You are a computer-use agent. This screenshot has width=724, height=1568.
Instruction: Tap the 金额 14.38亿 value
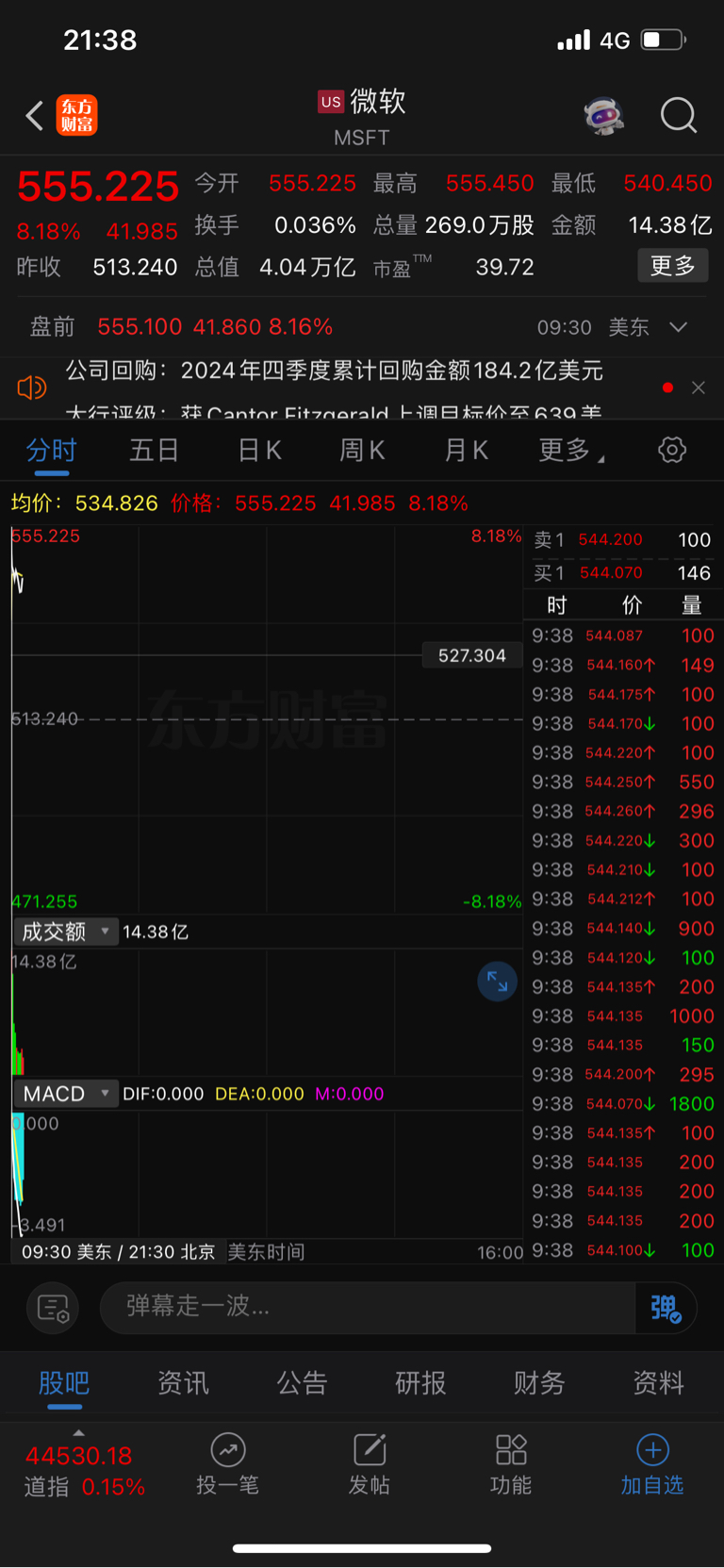pos(670,225)
